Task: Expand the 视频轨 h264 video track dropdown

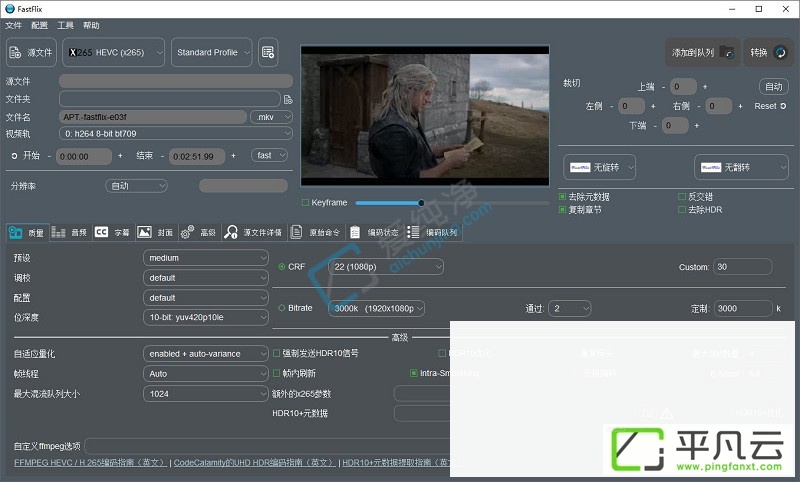Action: point(176,134)
